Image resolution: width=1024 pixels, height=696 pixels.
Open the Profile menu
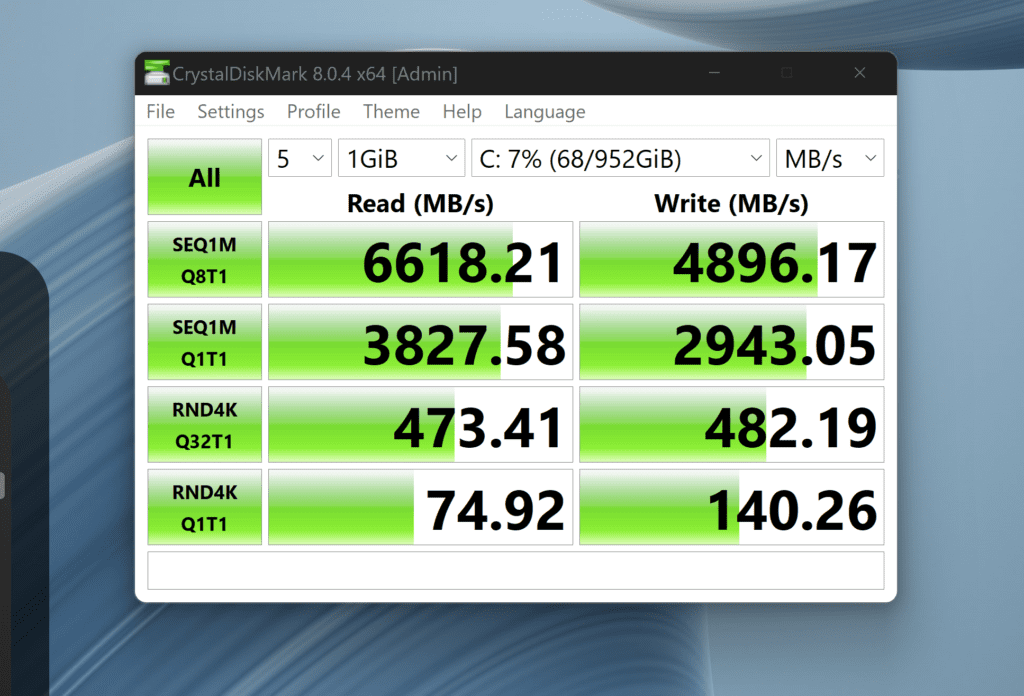point(313,112)
